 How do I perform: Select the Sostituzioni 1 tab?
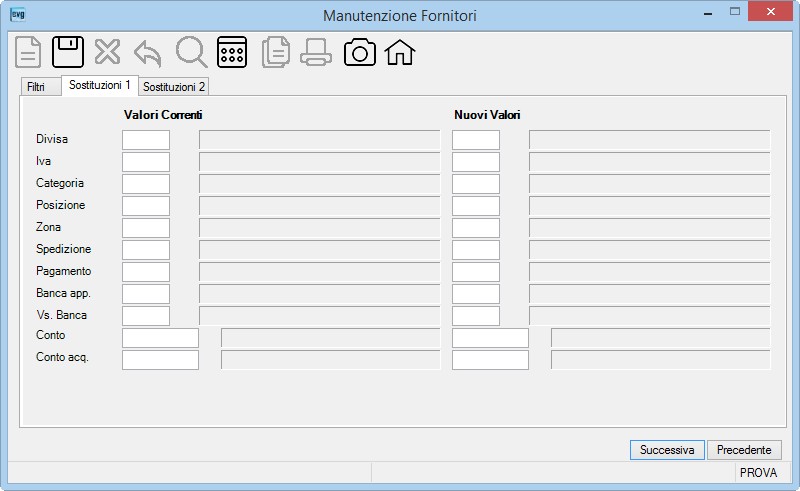pos(100,85)
